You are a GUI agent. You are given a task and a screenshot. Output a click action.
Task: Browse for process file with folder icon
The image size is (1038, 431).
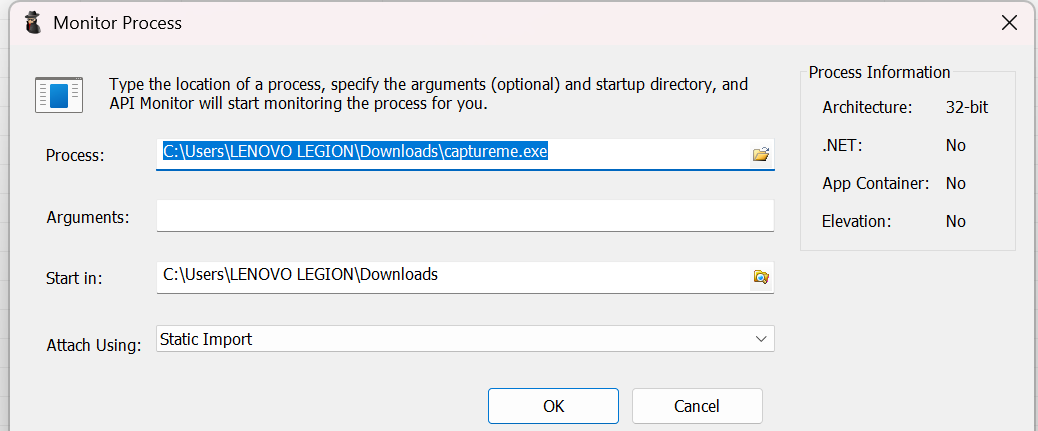click(x=761, y=154)
